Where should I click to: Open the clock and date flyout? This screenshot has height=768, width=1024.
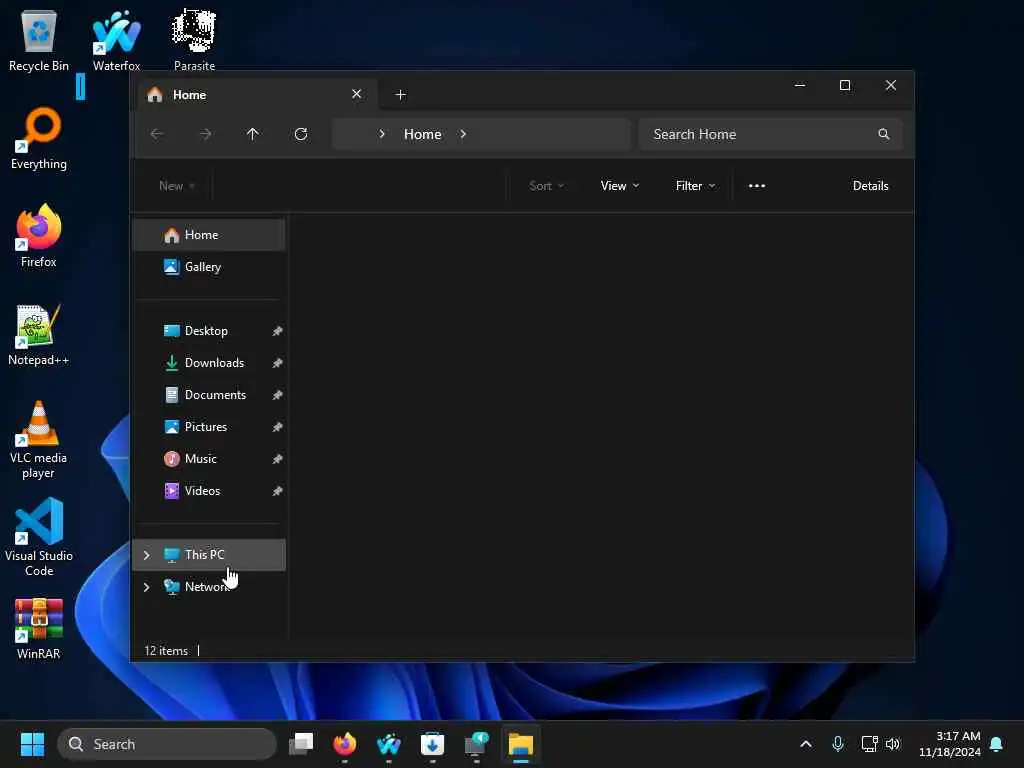950,744
